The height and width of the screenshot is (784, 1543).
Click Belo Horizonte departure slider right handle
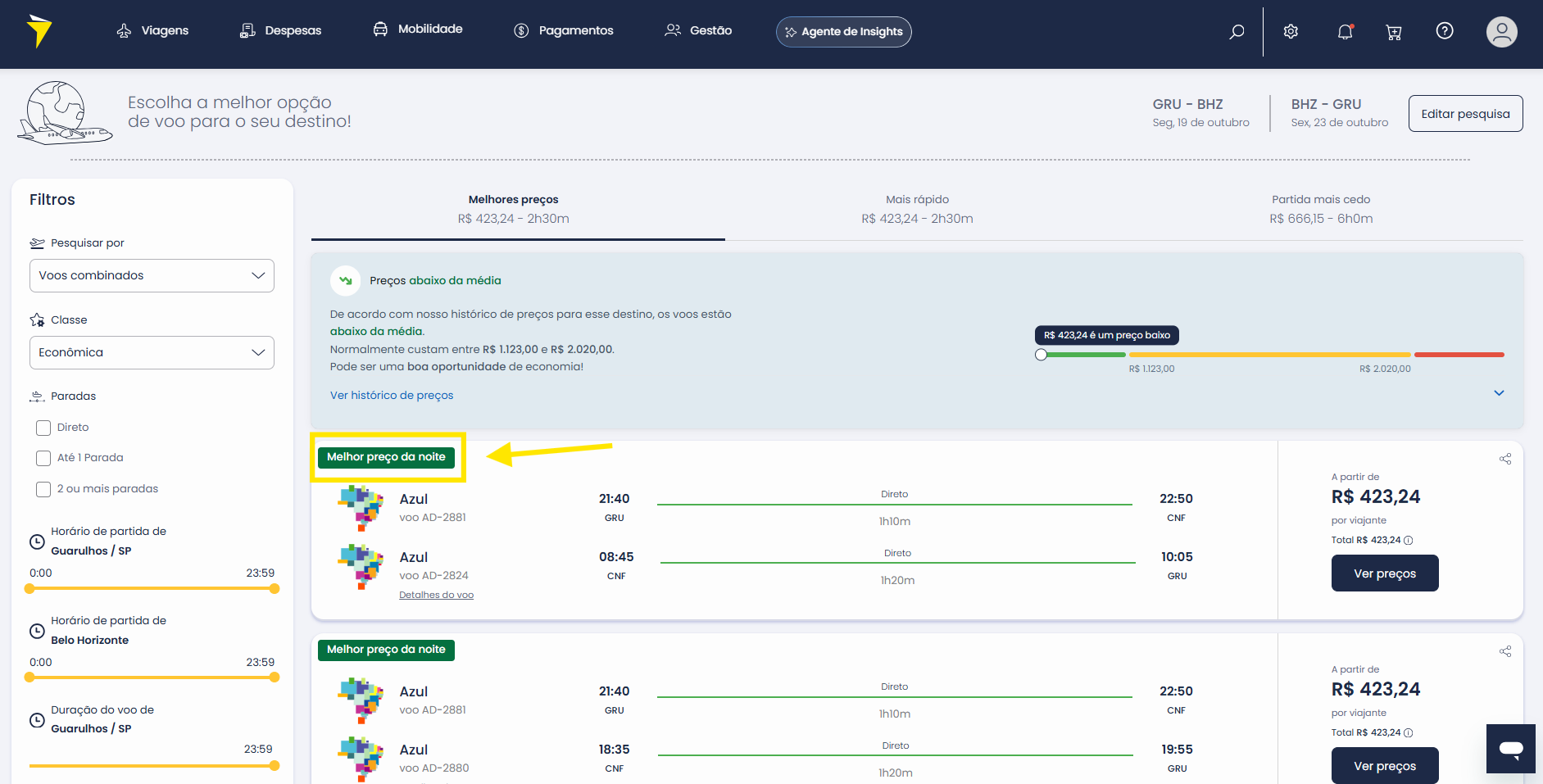point(275,678)
